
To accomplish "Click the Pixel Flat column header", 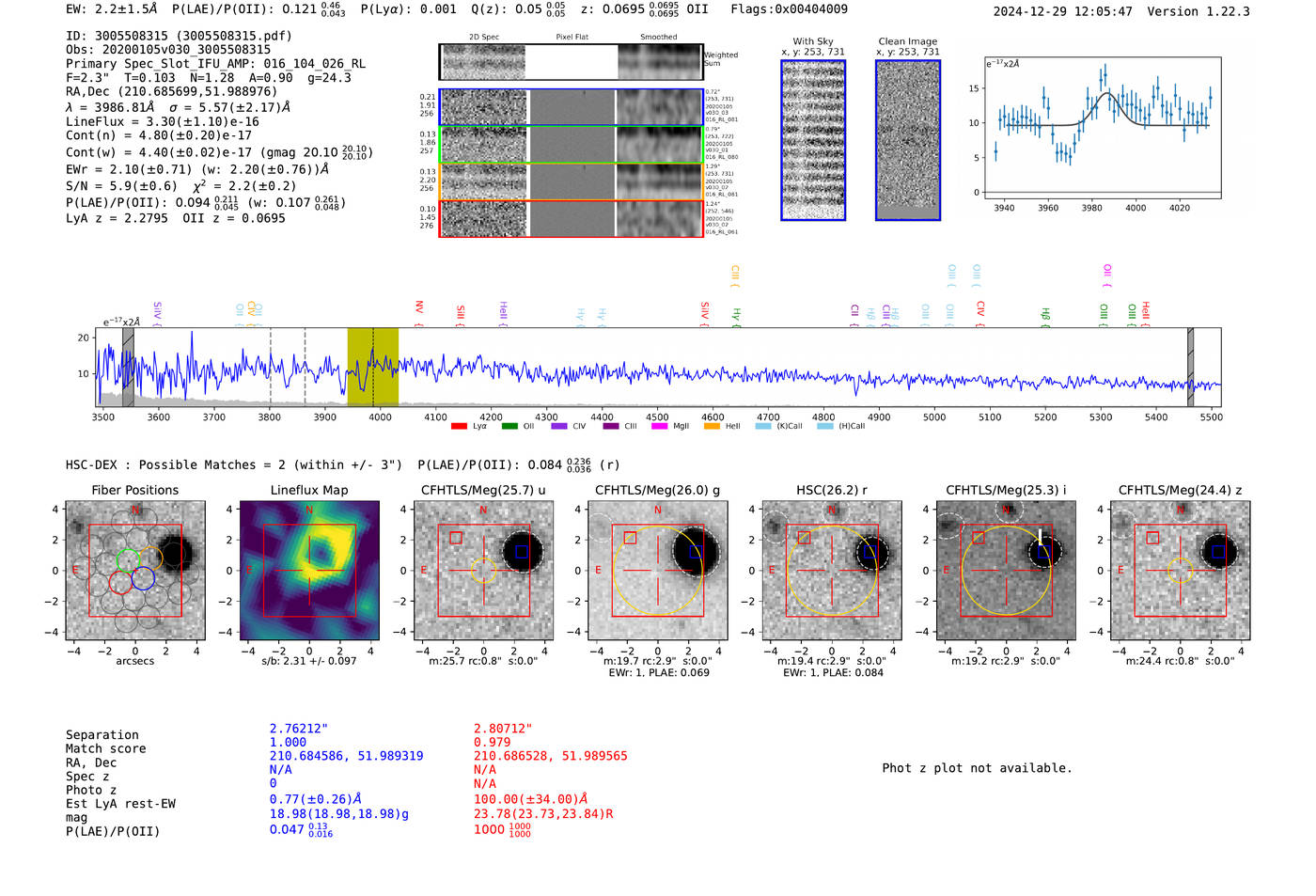I will click(572, 38).
